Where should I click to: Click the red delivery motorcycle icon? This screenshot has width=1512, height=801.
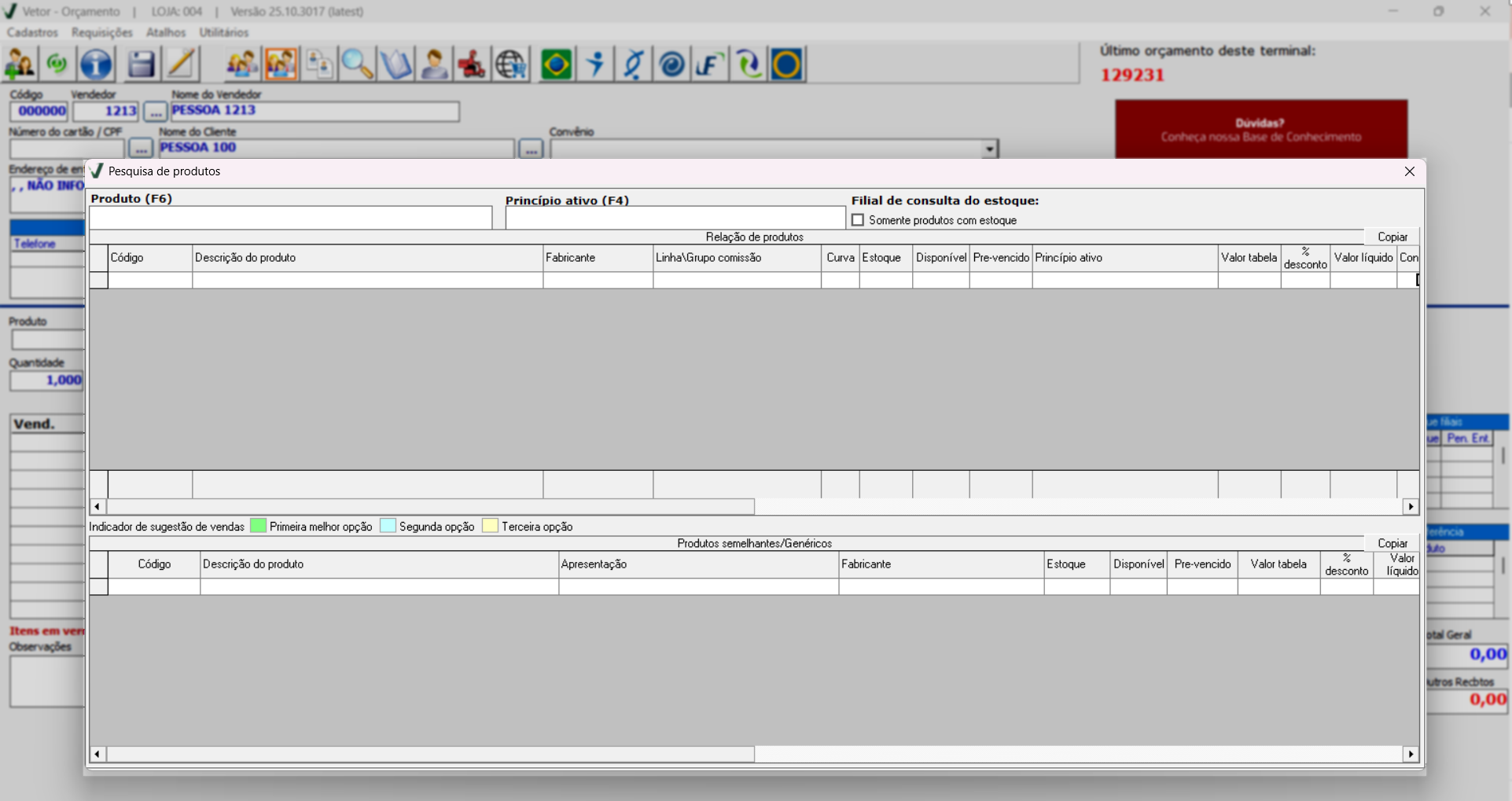[472, 64]
